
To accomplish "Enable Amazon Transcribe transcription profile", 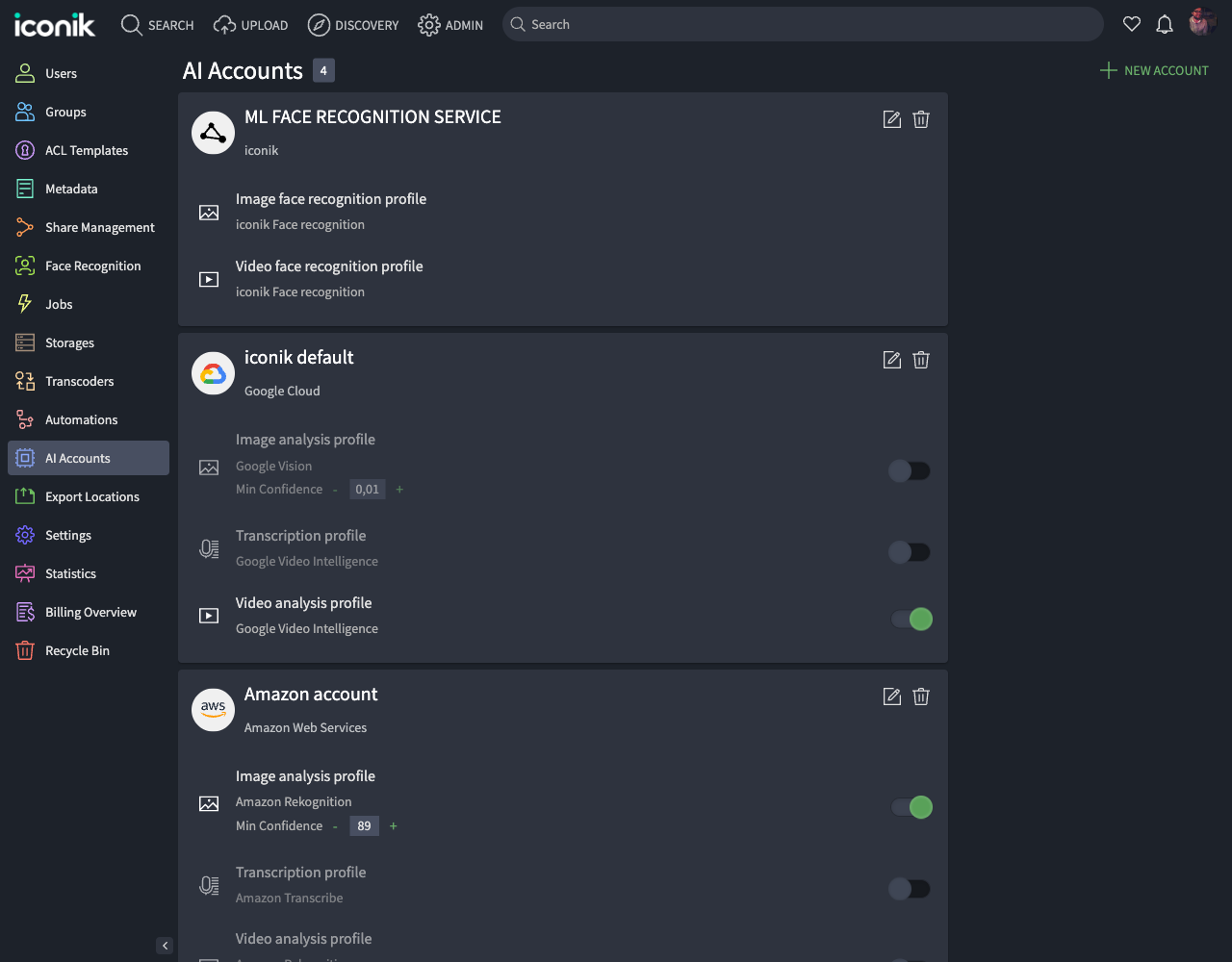I will click(909, 888).
